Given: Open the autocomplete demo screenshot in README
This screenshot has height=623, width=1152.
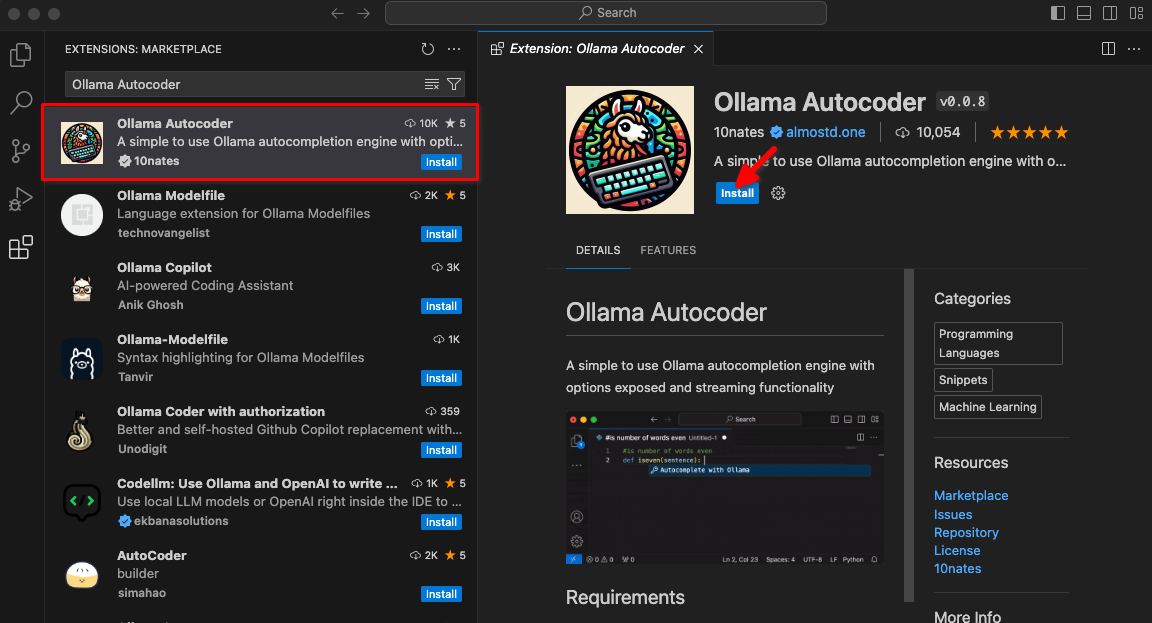Looking at the screenshot, I should [724, 488].
